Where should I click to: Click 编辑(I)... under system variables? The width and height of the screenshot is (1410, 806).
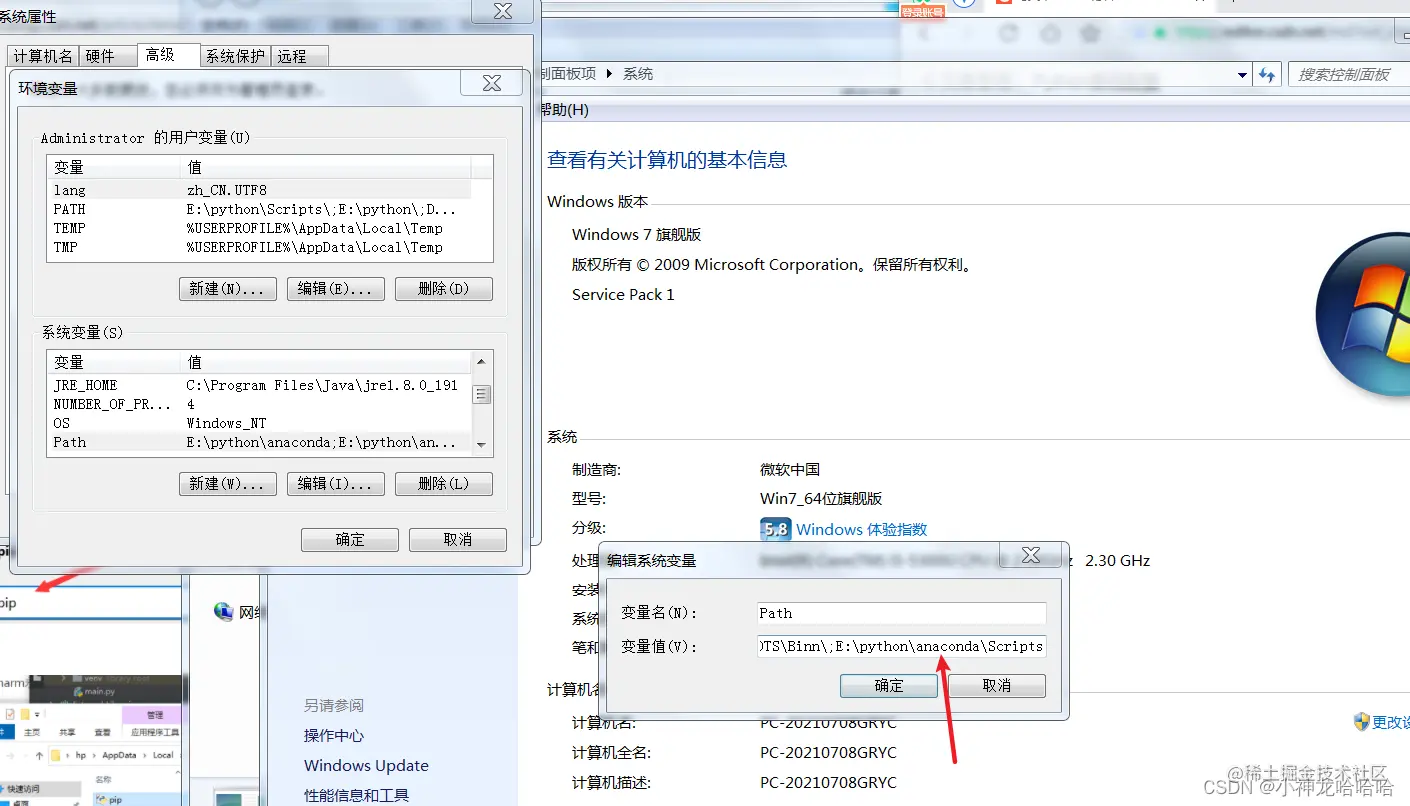pos(336,484)
